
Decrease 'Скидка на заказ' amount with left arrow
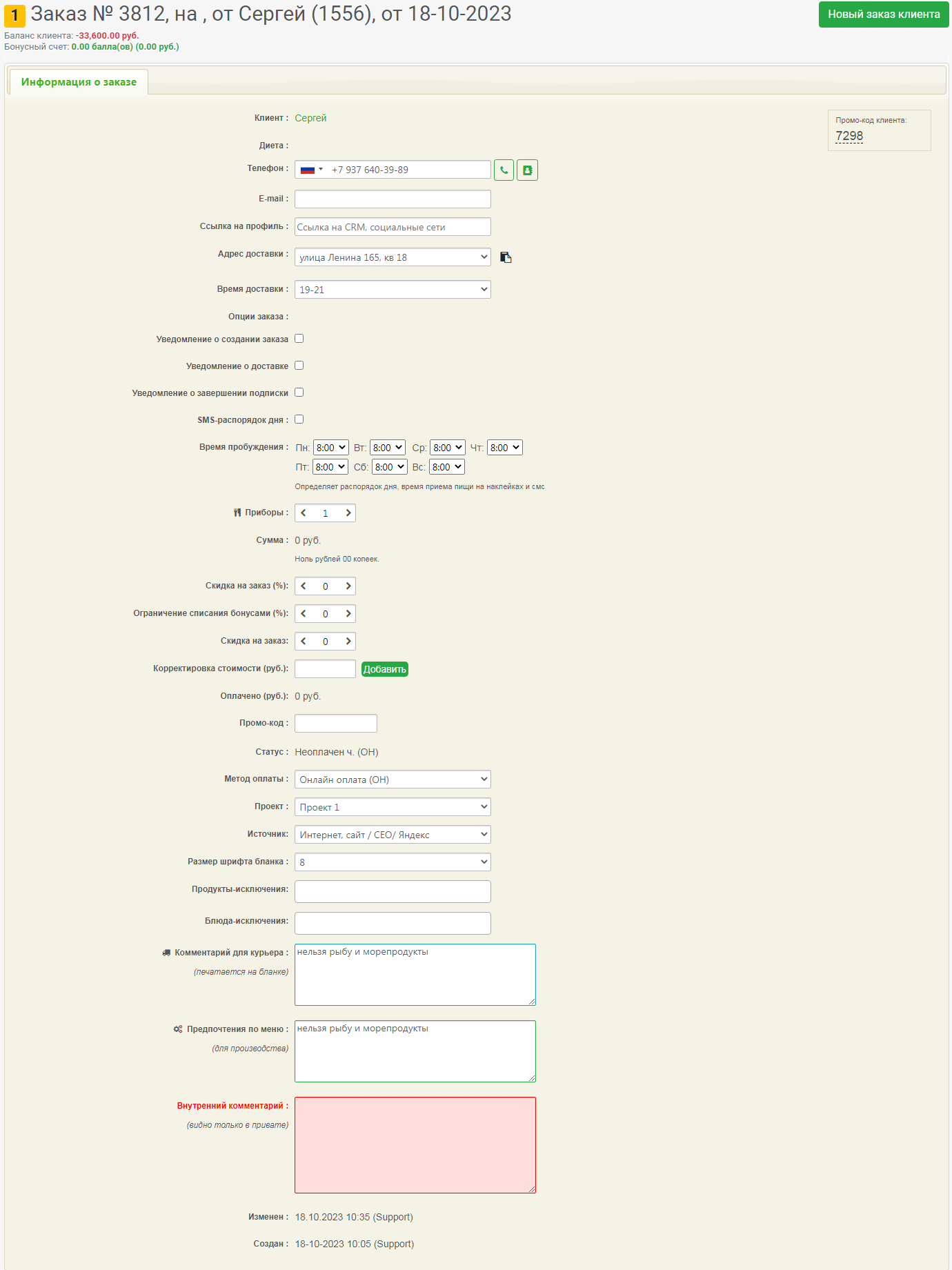click(304, 642)
